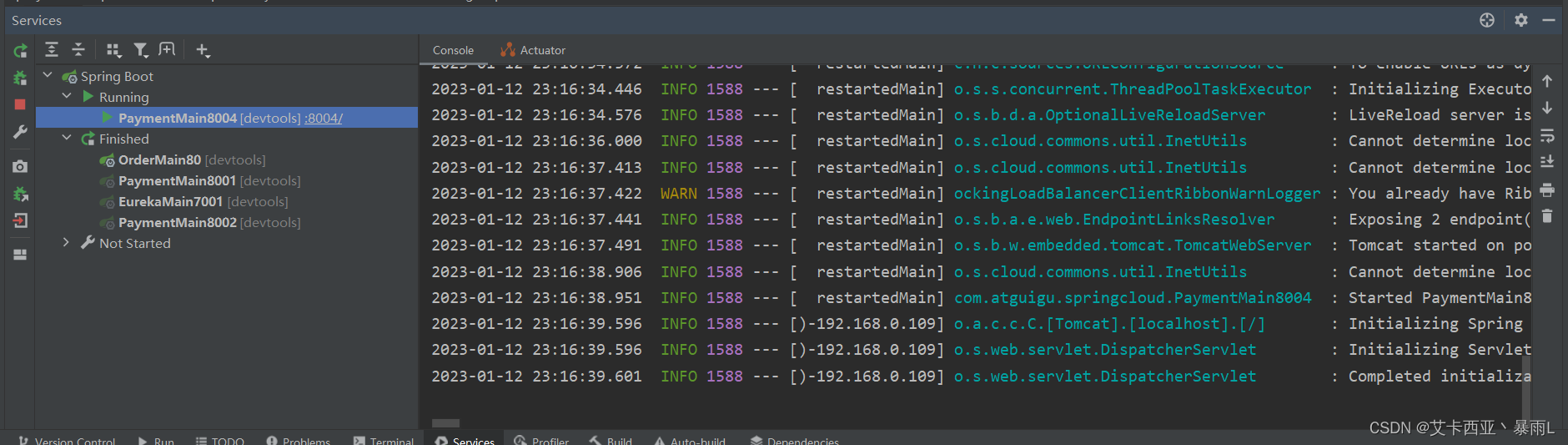
Task: Capture thread dump with camera icon
Action: [x=20, y=166]
